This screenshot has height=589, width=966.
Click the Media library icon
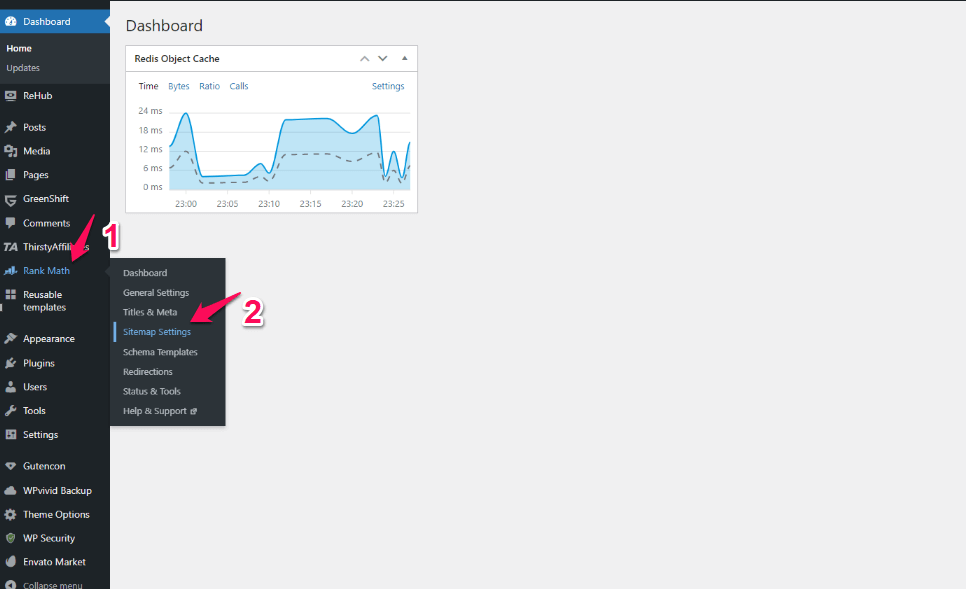10,151
